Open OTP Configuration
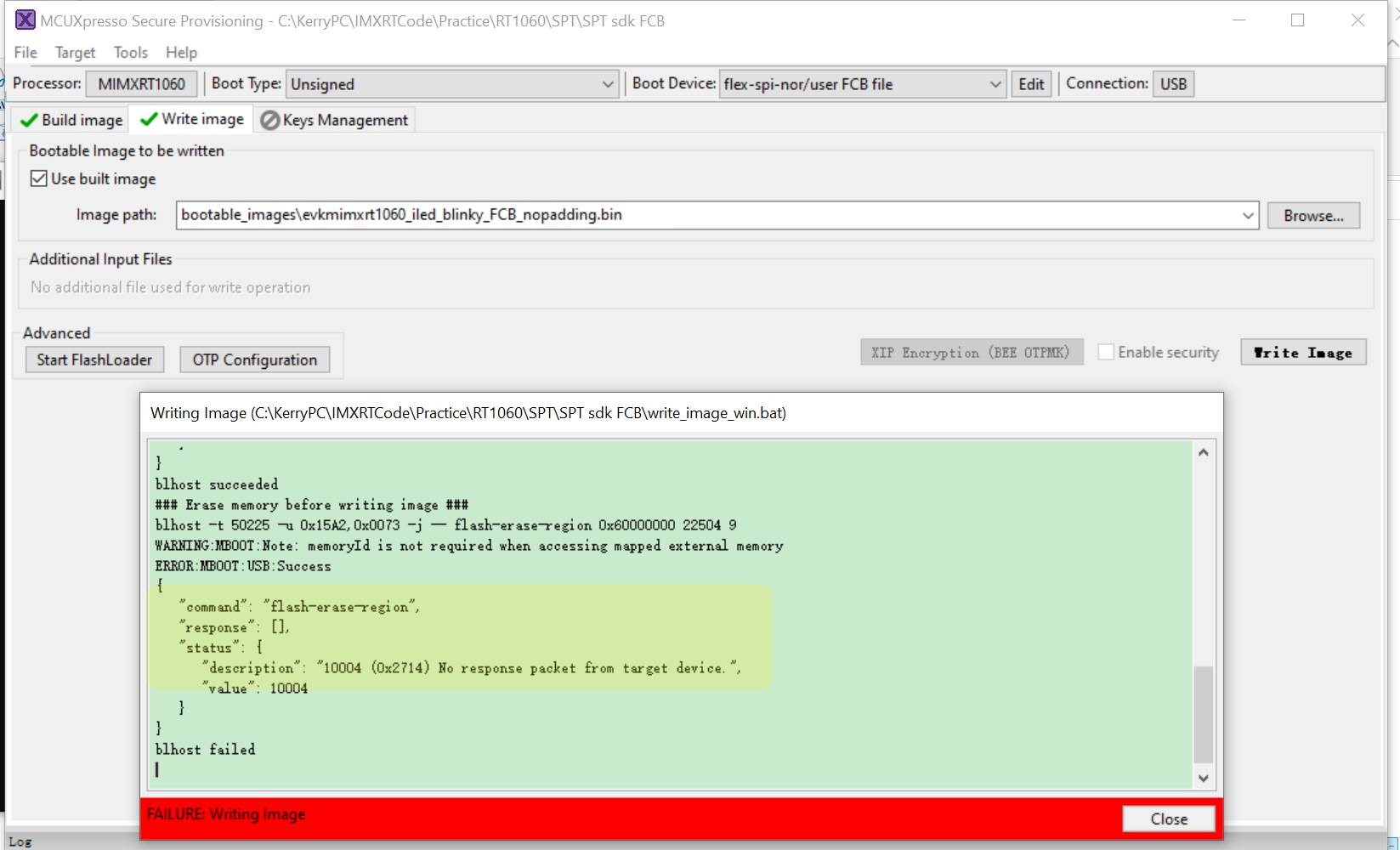 pyautogui.click(x=254, y=359)
